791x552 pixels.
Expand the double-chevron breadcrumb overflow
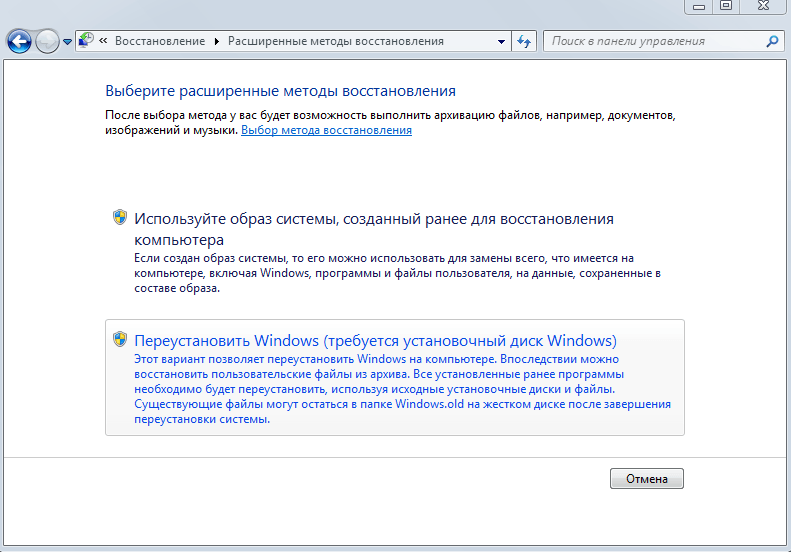(x=103, y=41)
